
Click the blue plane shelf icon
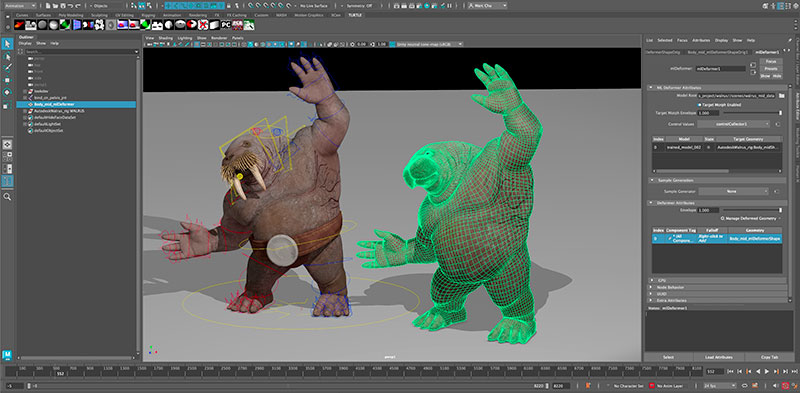tap(77, 24)
